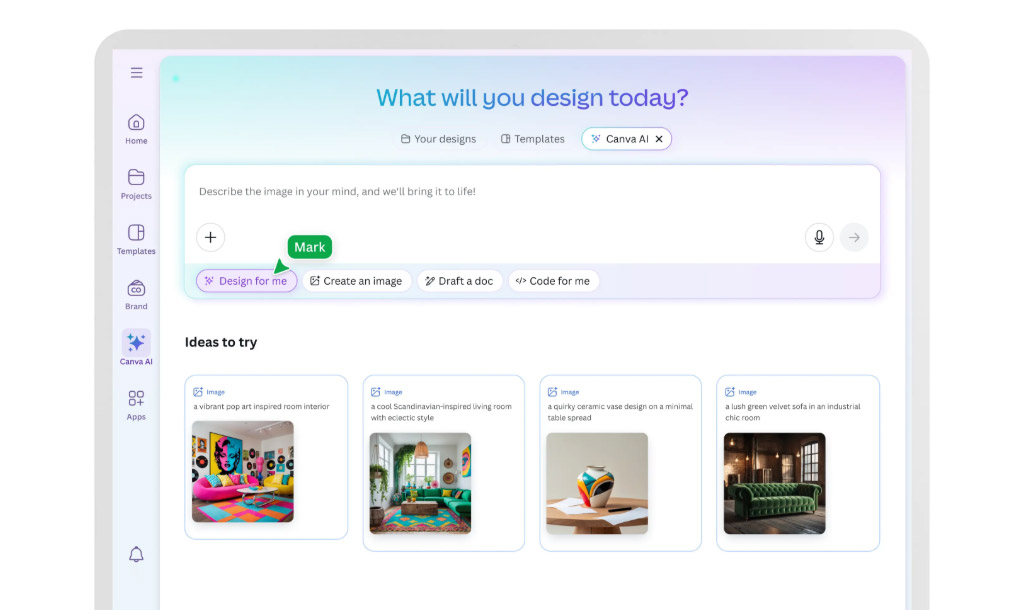The height and width of the screenshot is (610, 1024).
Task: Go to Home in sidebar
Action: pyautogui.click(x=136, y=129)
